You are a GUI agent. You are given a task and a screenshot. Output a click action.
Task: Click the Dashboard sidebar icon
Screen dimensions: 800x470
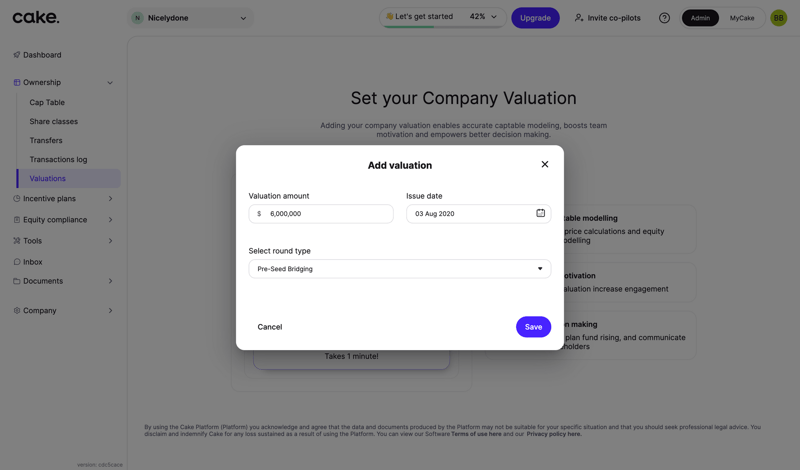(x=17, y=55)
